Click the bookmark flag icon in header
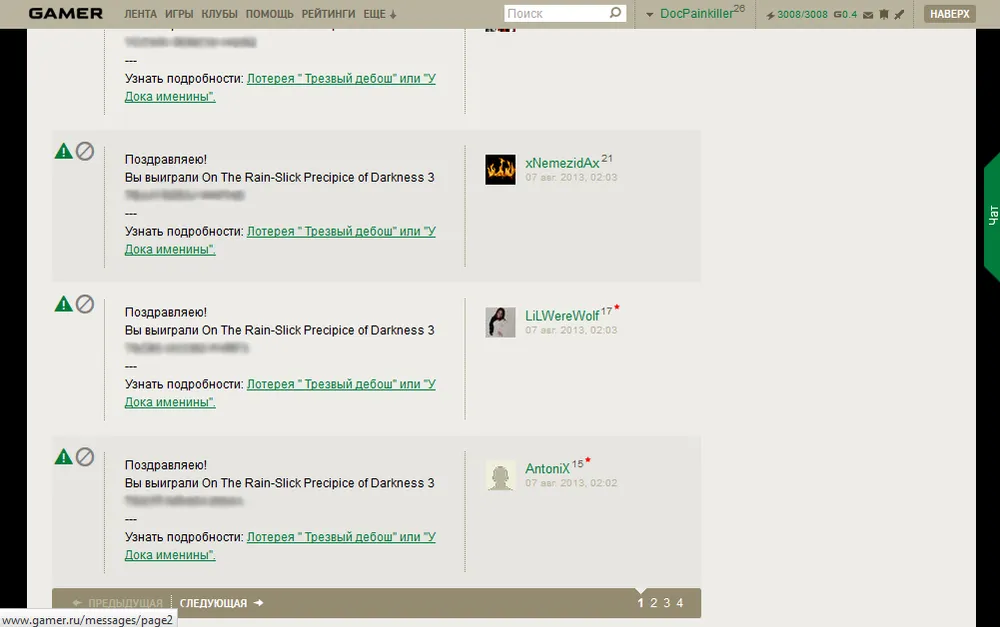Viewport: 1000px width, 627px height. pos(884,14)
